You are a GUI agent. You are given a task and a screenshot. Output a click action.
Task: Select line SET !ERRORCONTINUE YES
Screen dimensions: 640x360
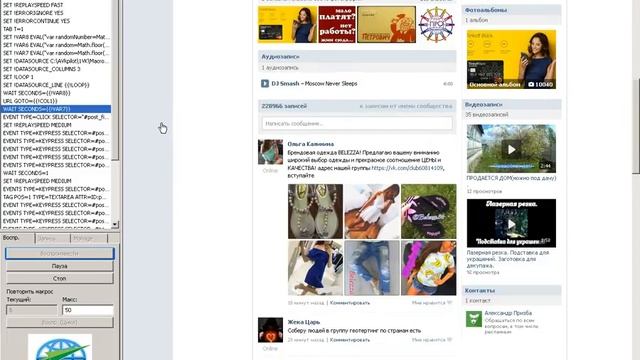[x=56, y=21]
